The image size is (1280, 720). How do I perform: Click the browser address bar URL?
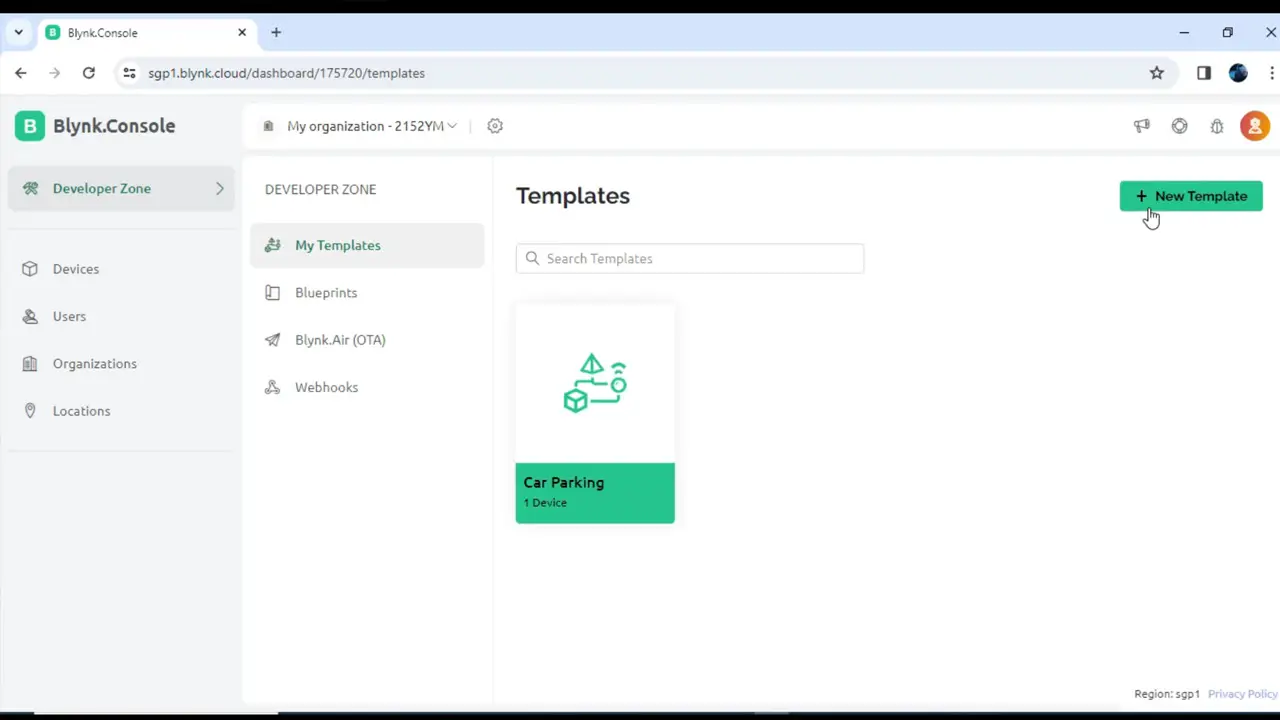point(286,73)
